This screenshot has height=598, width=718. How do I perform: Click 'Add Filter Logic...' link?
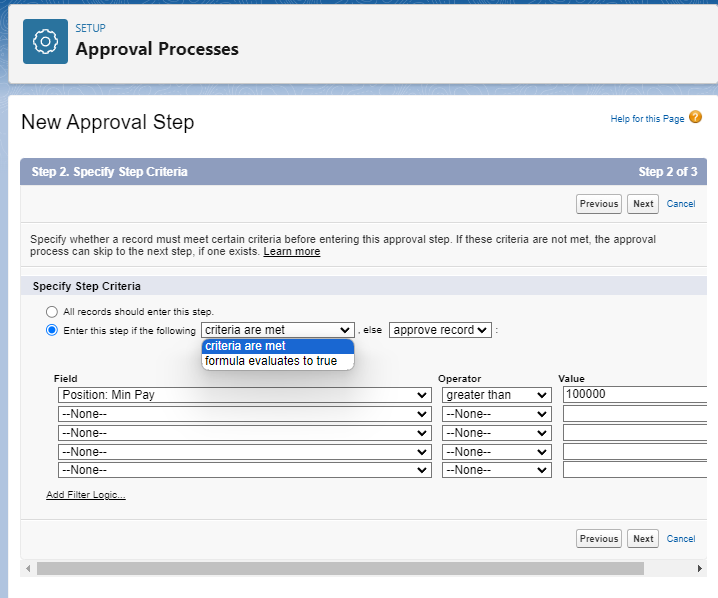tap(86, 495)
